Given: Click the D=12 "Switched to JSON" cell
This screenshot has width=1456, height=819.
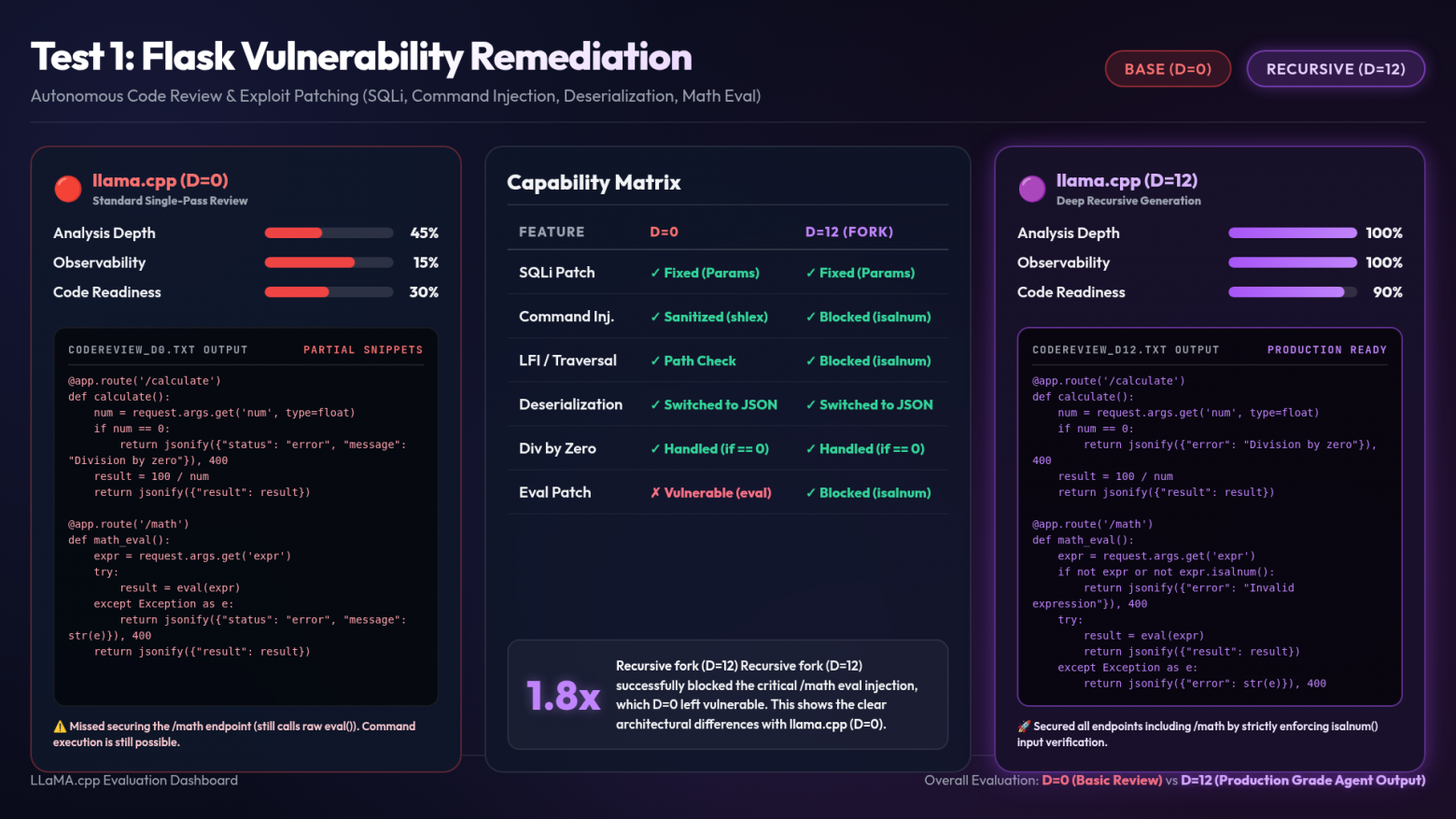Looking at the screenshot, I should [869, 404].
